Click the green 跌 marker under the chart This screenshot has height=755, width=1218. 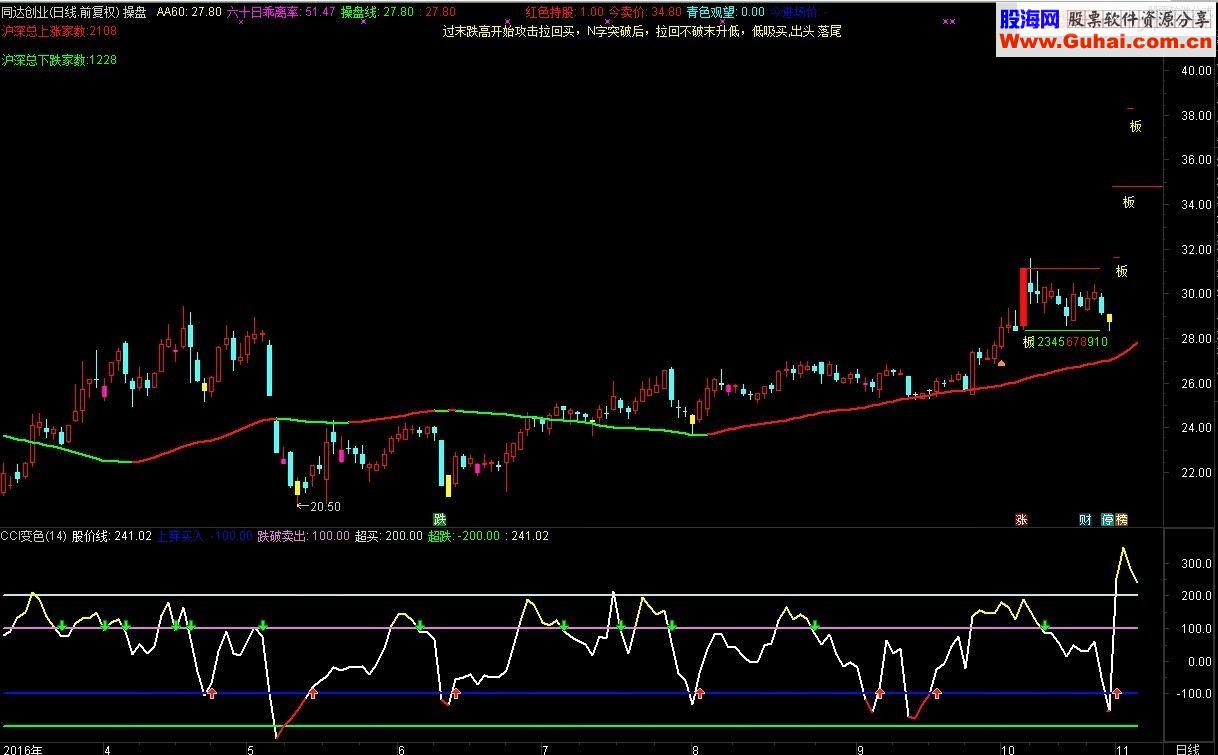point(438,519)
